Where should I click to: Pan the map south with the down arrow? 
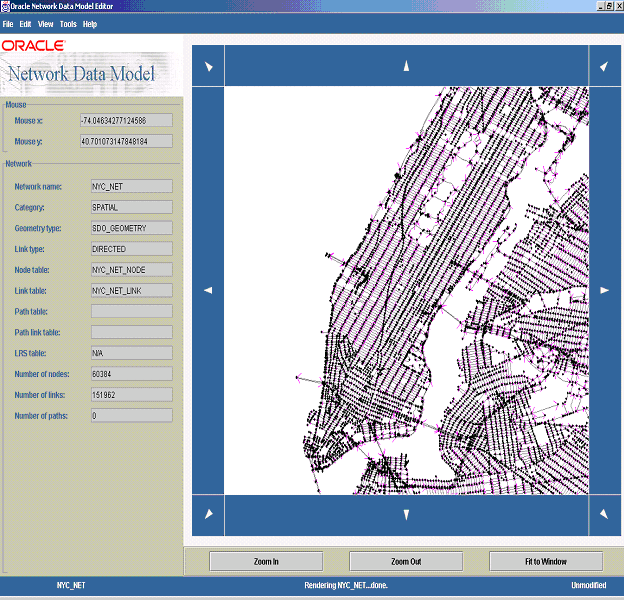click(x=406, y=515)
